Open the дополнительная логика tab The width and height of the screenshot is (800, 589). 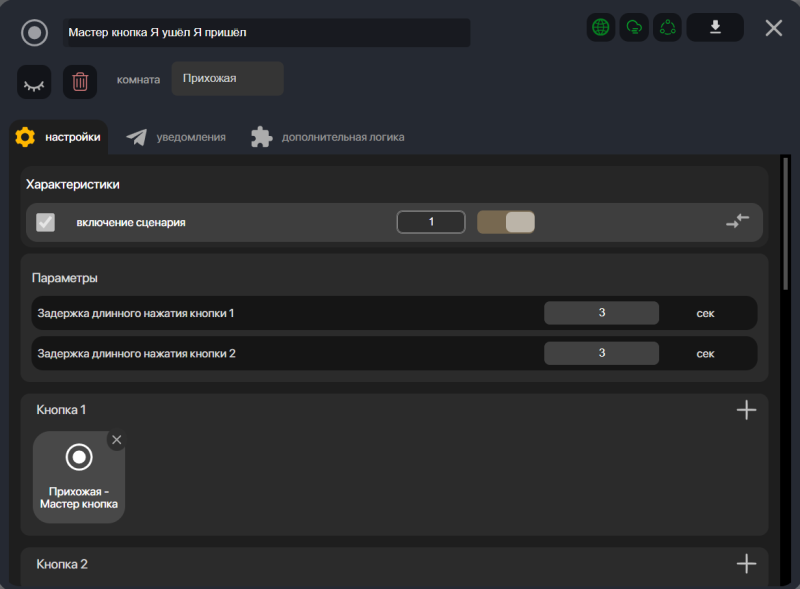[328, 137]
